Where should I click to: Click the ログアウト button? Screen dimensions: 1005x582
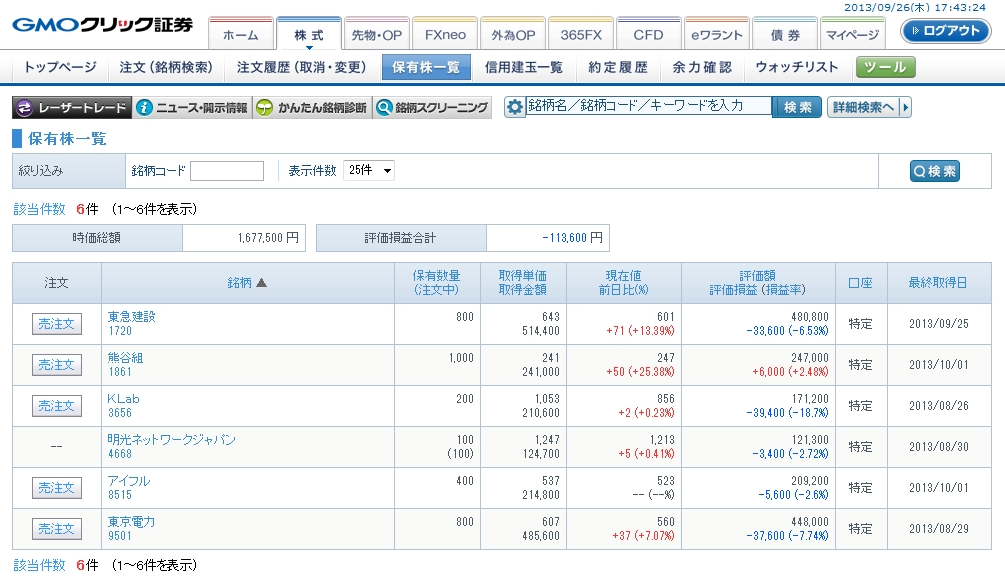click(x=945, y=30)
